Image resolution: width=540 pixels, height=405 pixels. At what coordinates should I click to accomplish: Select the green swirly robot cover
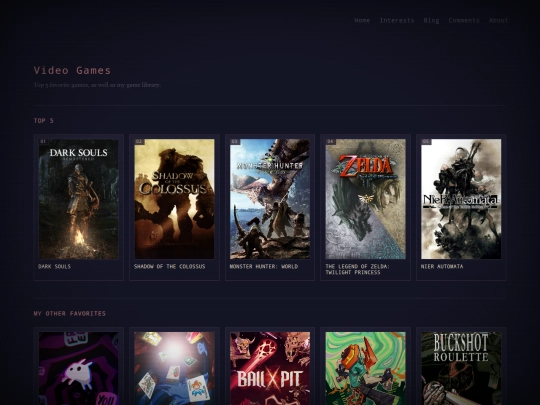(x=365, y=368)
